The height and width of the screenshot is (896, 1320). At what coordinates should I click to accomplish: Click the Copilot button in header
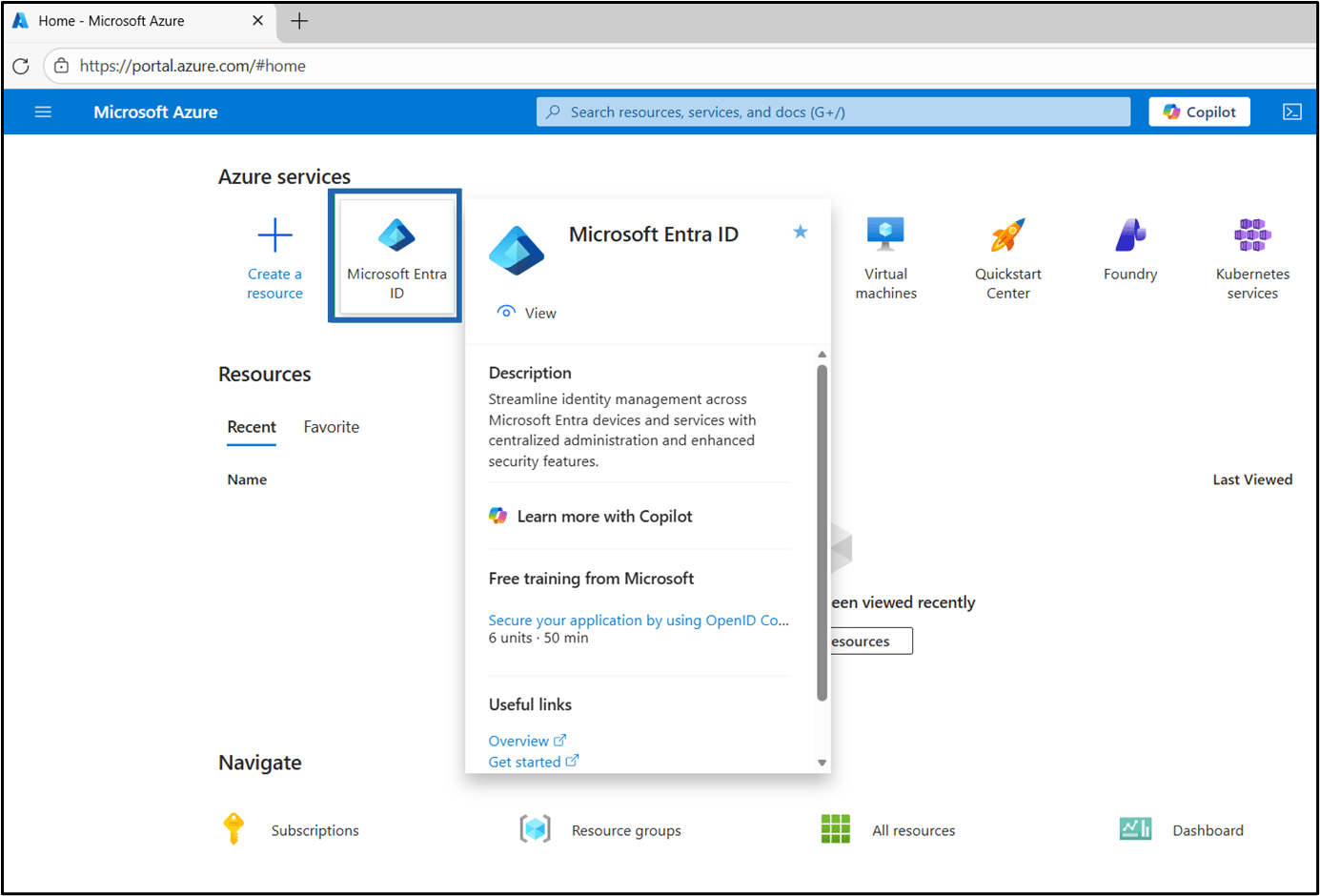(1199, 112)
